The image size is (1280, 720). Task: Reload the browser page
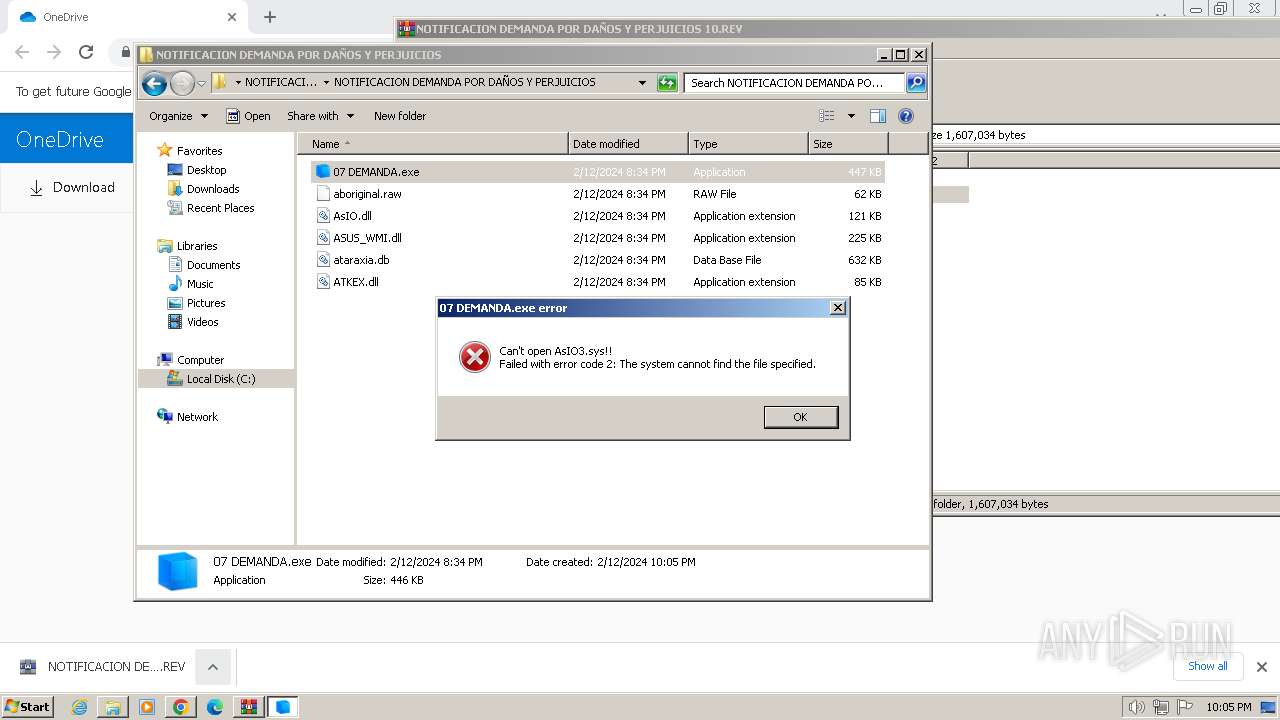pos(86,52)
